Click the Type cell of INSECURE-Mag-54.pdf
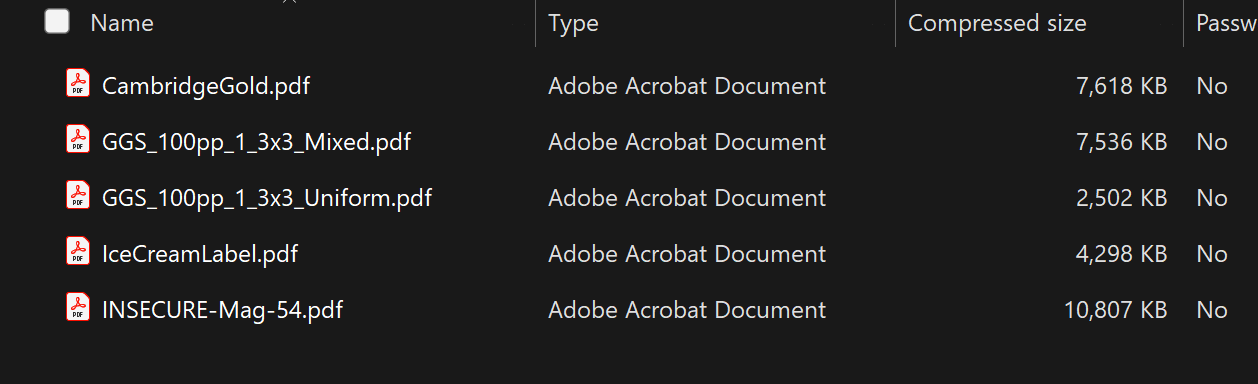Viewport: 1258px width, 384px height. [687, 310]
